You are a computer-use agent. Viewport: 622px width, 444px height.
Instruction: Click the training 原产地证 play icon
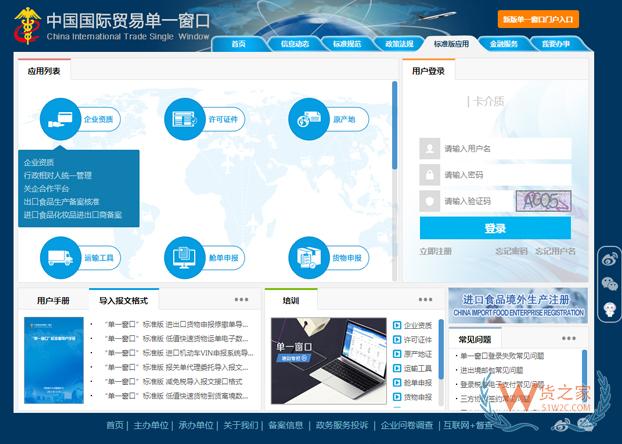tap(397, 354)
